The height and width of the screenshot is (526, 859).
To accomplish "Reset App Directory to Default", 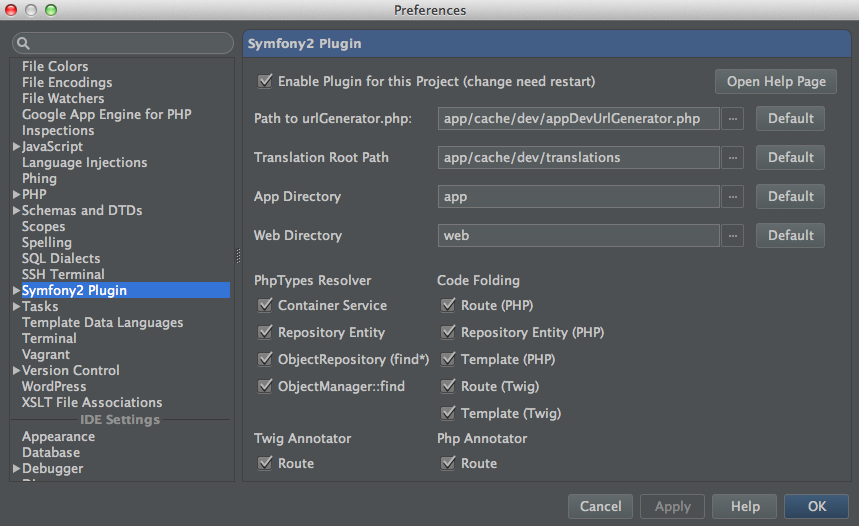I will pos(791,197).
